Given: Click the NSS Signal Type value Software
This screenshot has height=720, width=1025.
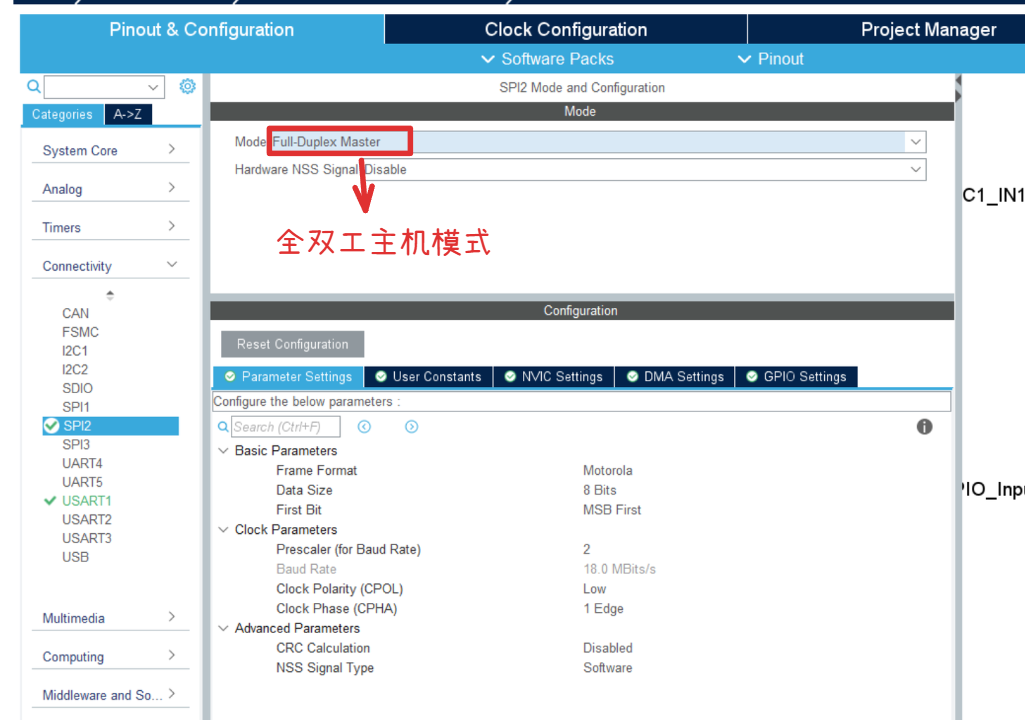Looking at the screenshot, I should pyautogui.click(x=607, y=668).
